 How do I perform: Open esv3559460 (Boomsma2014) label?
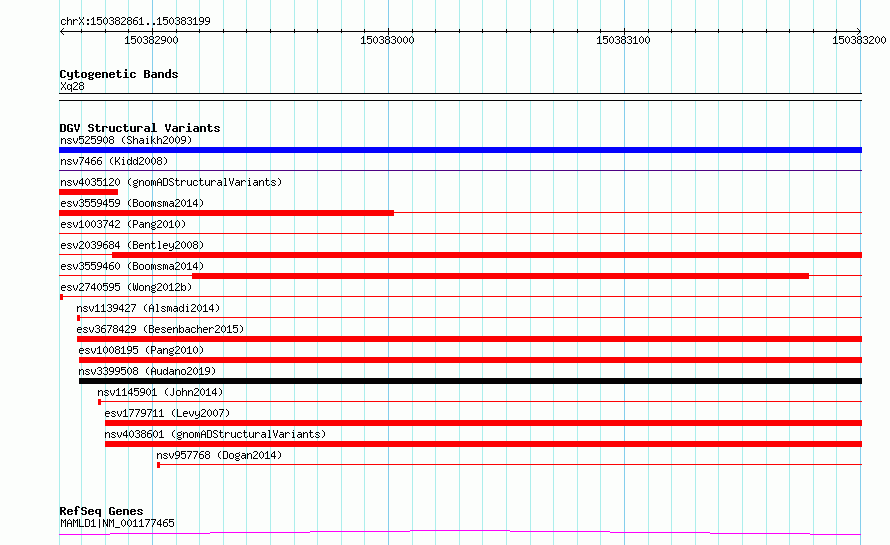tap(132, 266)
